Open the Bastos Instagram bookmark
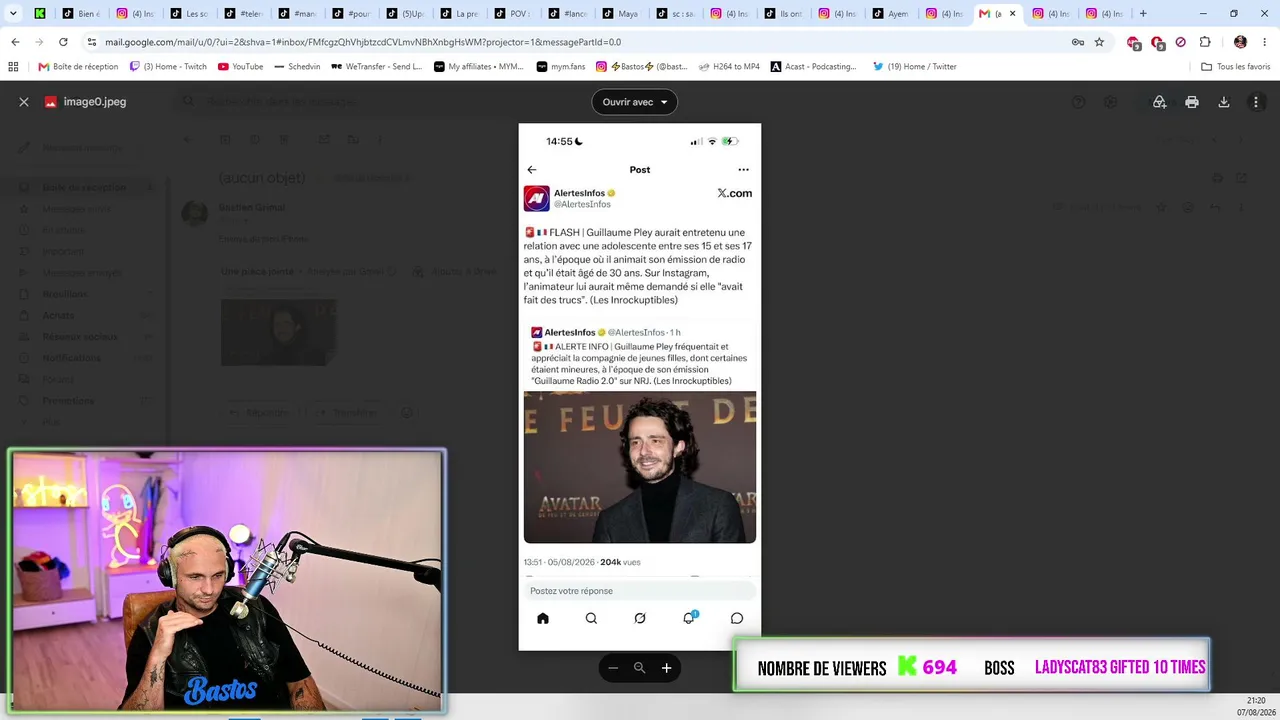 click(642, 67)
